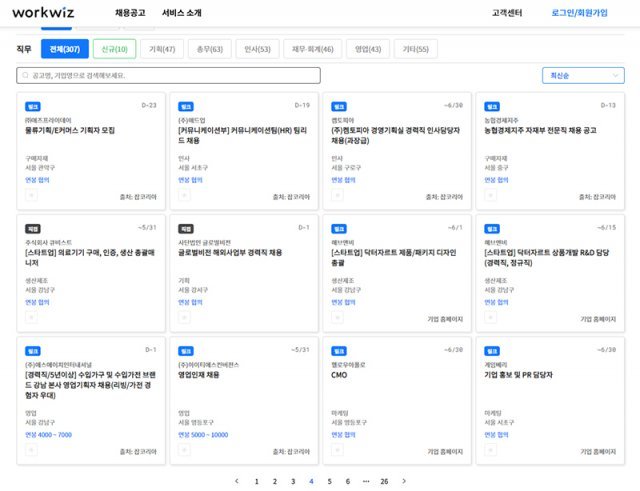This screenshot has height=491, width=640.
Task: Click 기업 홈페이지 on the 닥터자르트 R&D card
Action: click(598, 319)
